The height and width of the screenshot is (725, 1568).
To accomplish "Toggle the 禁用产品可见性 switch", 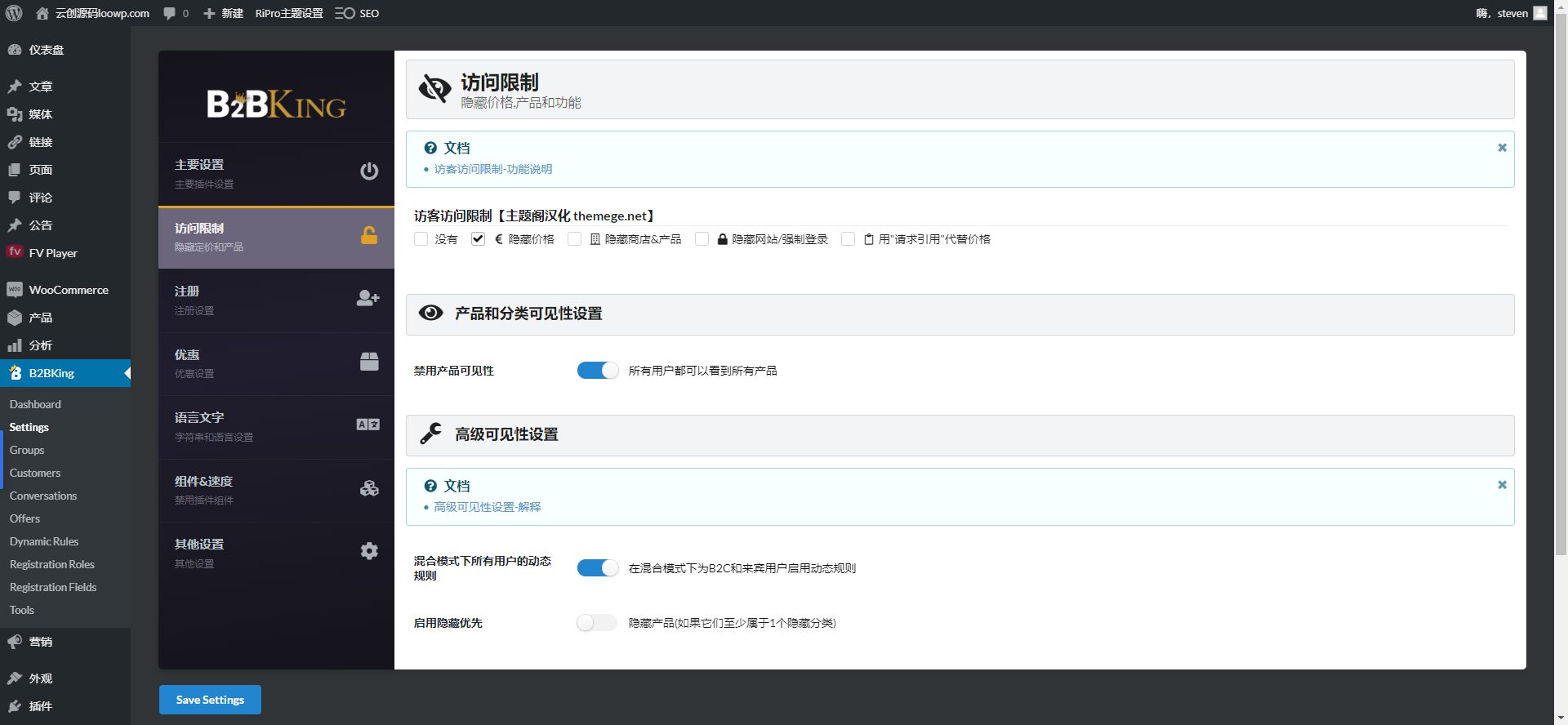I will (598, 371).
